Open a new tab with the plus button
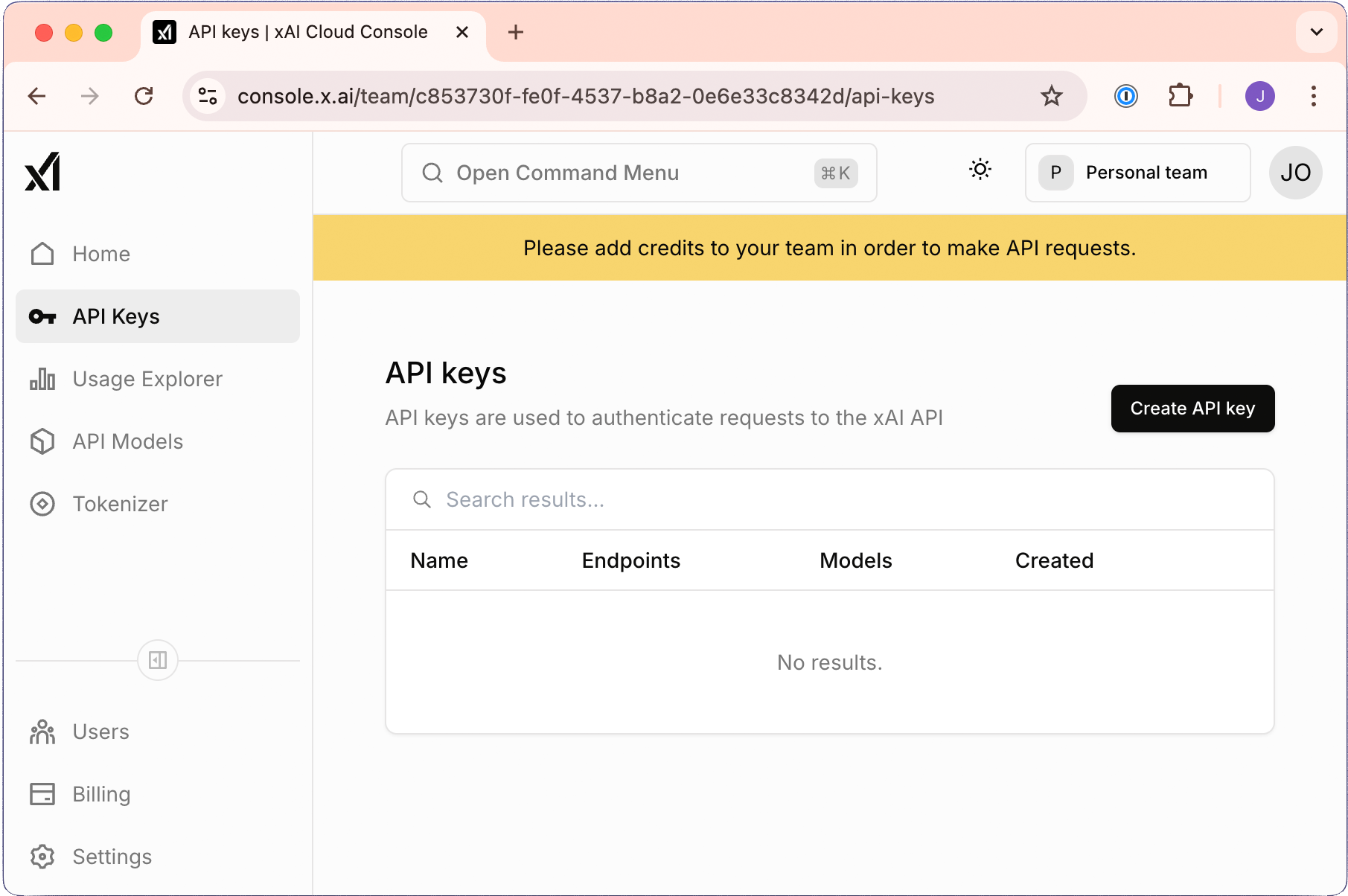This screenshot has height=896, width=1348. click(515, 32)
